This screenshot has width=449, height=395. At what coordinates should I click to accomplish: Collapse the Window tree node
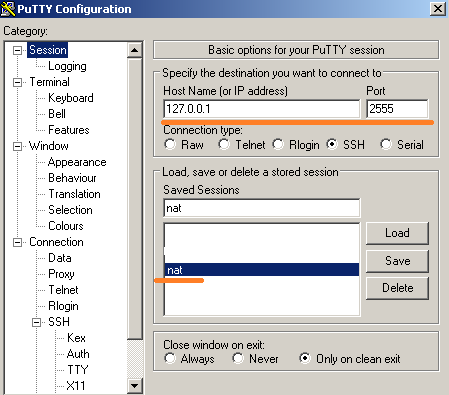(17, 146)
